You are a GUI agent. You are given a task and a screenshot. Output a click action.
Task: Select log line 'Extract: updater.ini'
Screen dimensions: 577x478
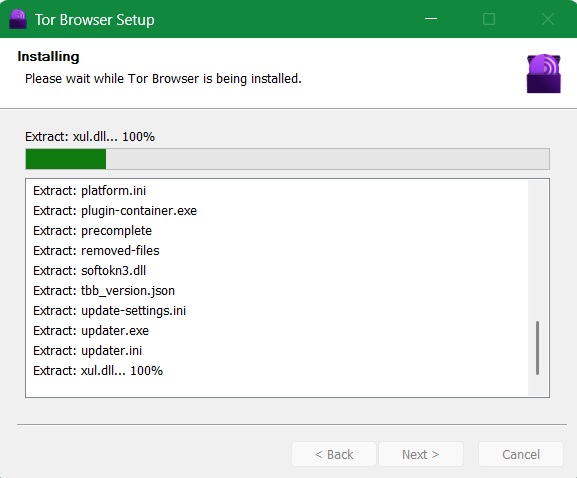(x=88, y=351)
